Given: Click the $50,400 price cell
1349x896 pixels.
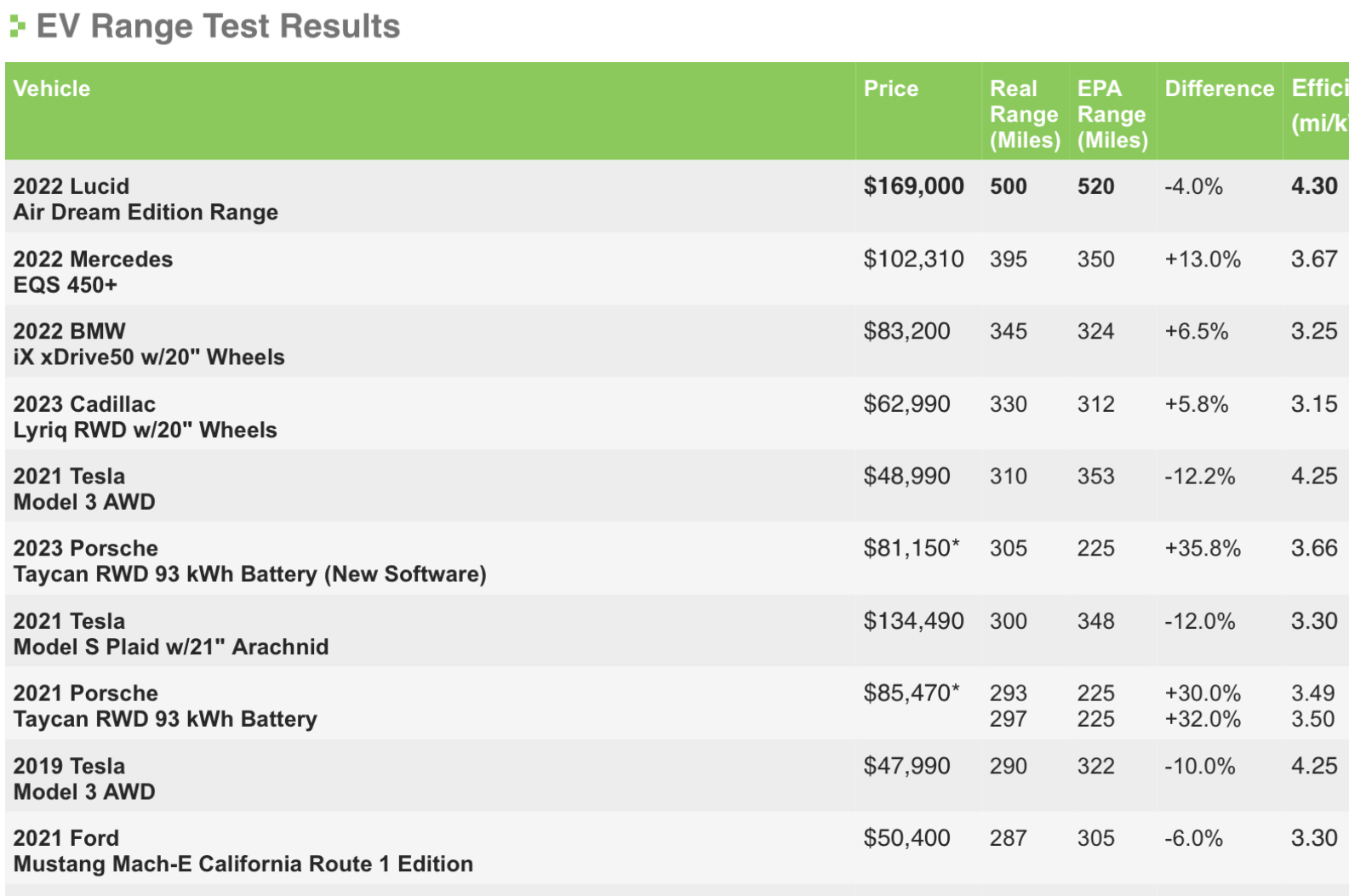Looking at the screenshot, I should pyautogui.click(x=907, y=838).
